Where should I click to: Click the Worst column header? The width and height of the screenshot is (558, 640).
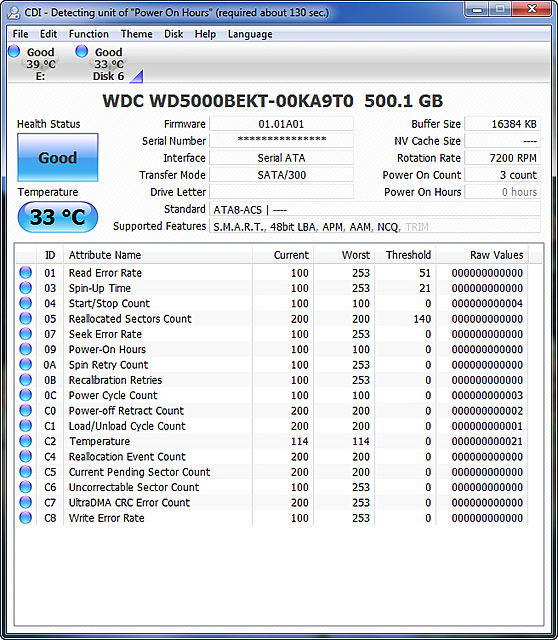pos(344,255)
